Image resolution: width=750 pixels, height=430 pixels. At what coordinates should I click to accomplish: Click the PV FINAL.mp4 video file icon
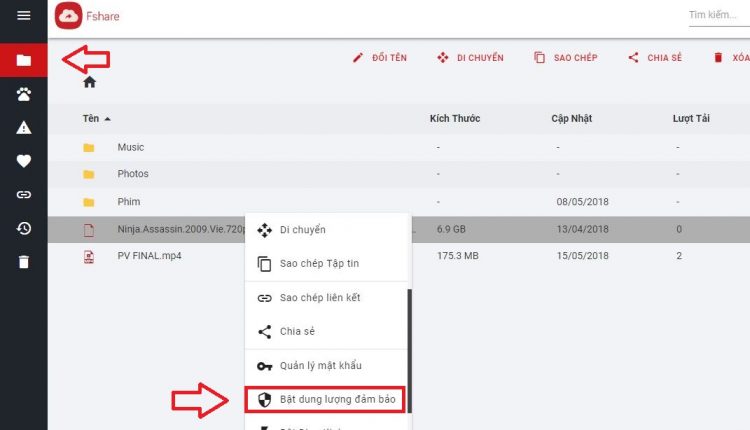click(88, 257)
